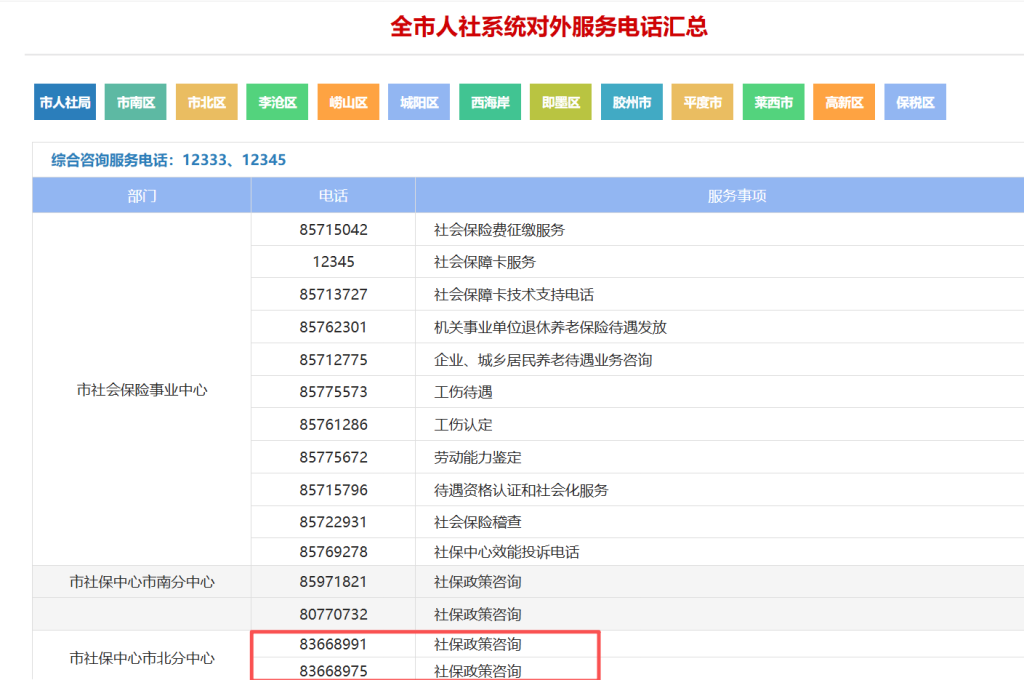
Task: Click the 李沧区 tab
Action: point(277,102)
